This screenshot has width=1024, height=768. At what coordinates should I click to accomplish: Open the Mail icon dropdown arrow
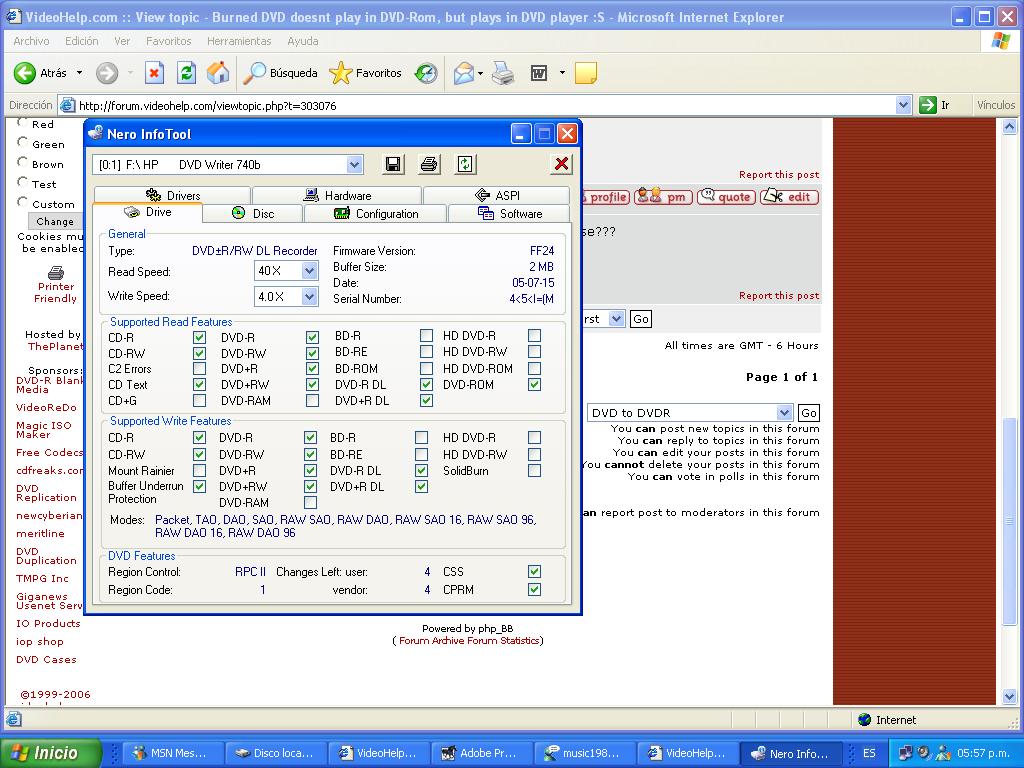480,73
